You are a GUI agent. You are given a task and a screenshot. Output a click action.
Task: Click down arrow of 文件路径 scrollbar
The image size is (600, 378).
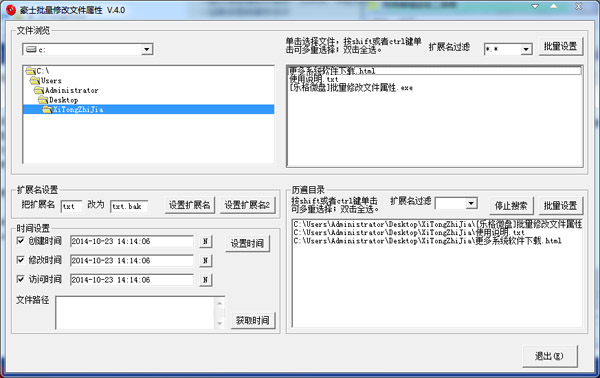coord(220,323)
